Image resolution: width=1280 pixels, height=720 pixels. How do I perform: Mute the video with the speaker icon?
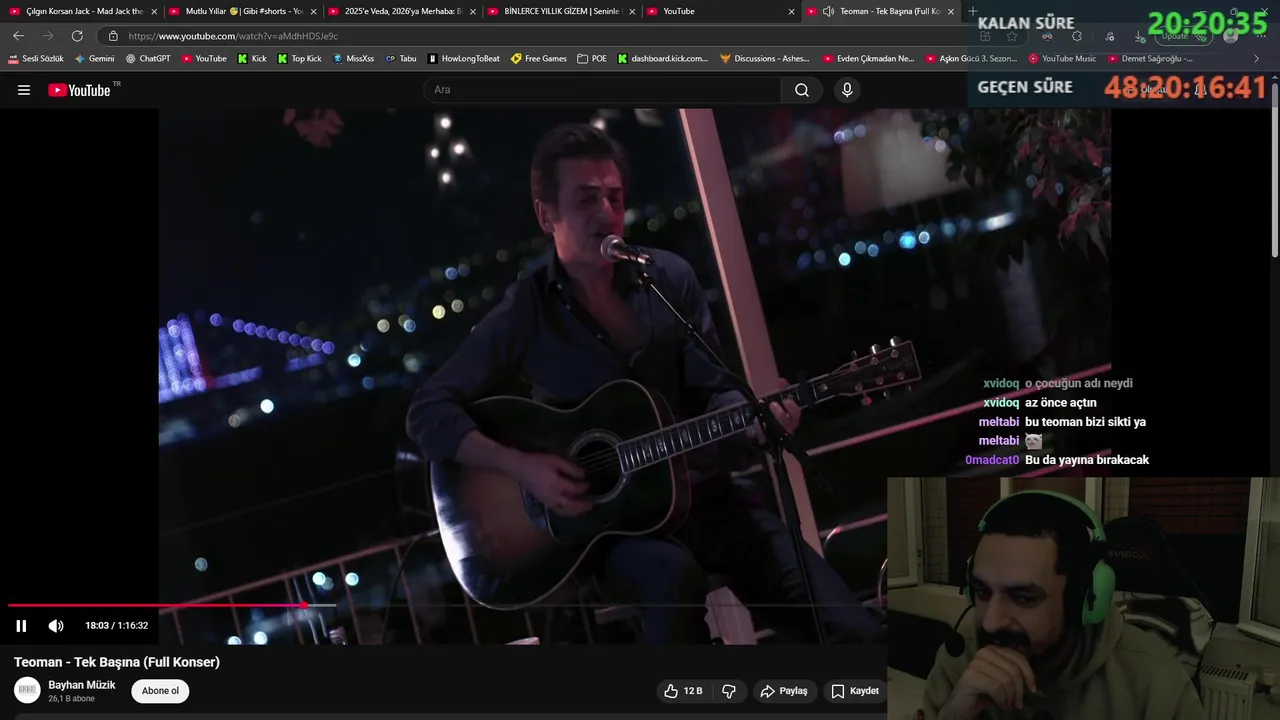click(x=56, y=626)
